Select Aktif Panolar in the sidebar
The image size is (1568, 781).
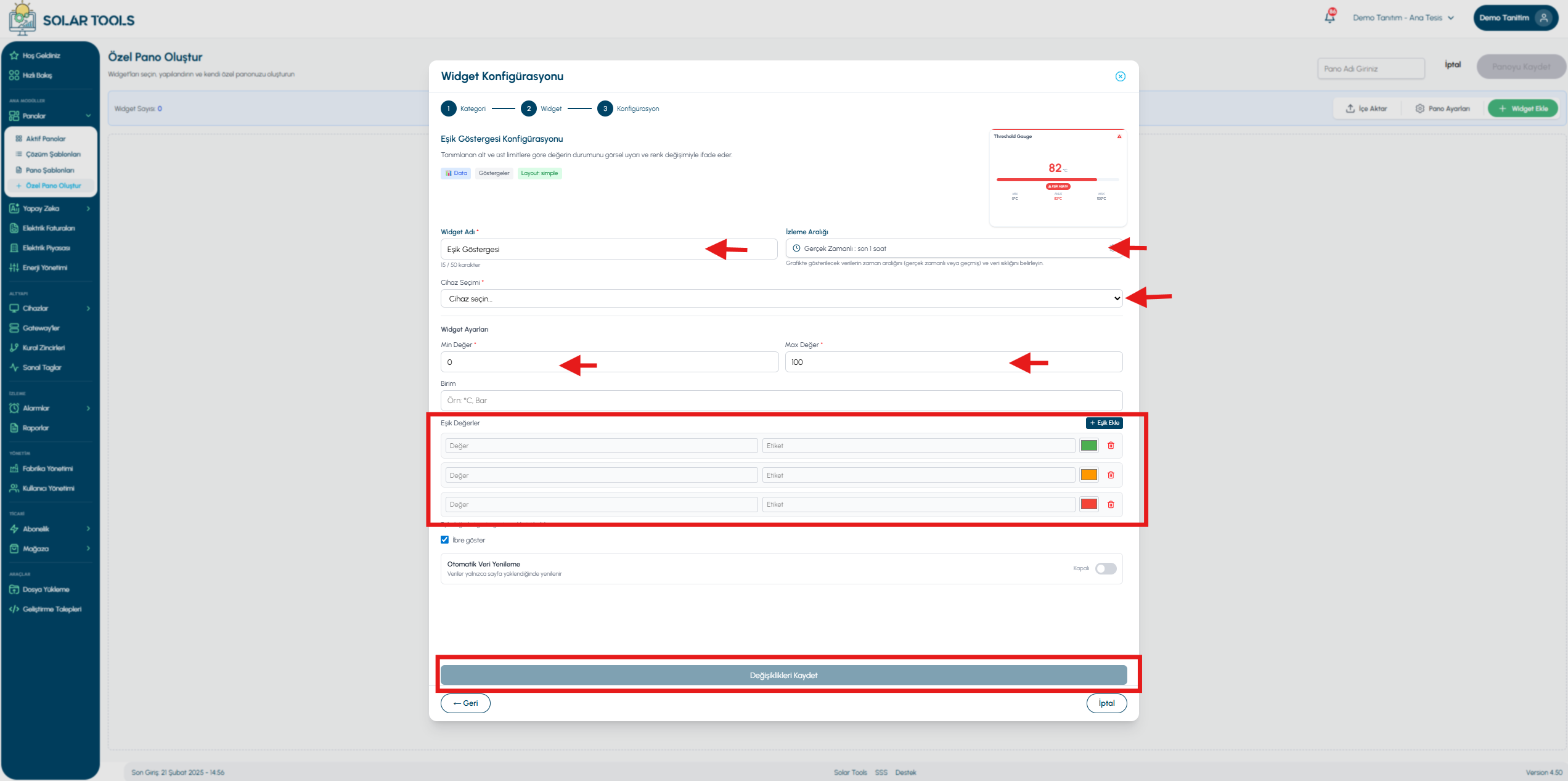[x=46, y=139]
